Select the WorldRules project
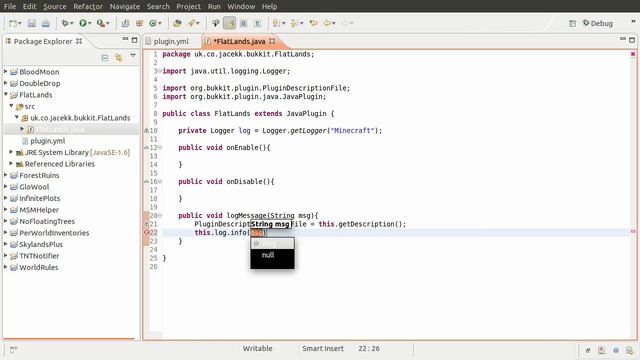This screenshot has height=360, width=640. (38, 267)
